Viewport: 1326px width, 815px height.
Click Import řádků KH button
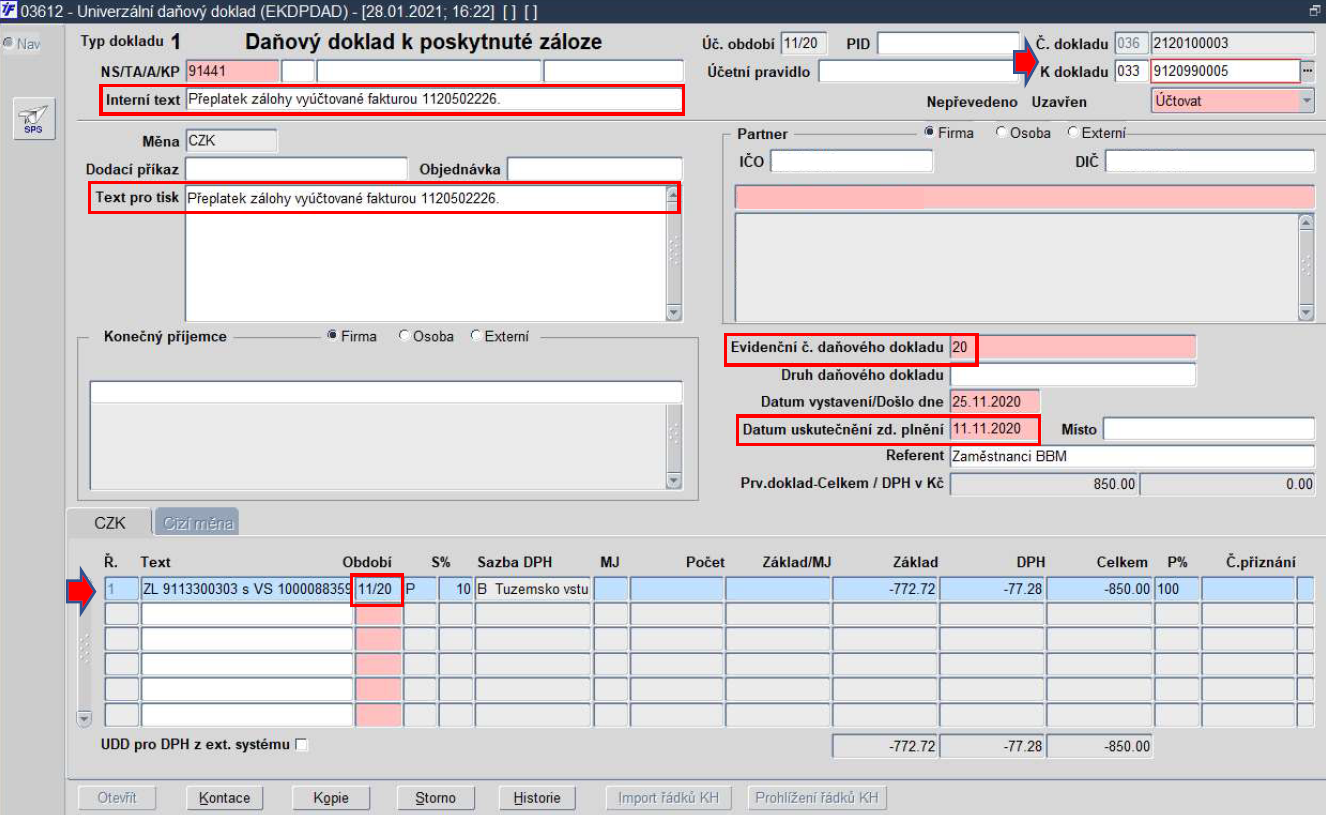668,798
